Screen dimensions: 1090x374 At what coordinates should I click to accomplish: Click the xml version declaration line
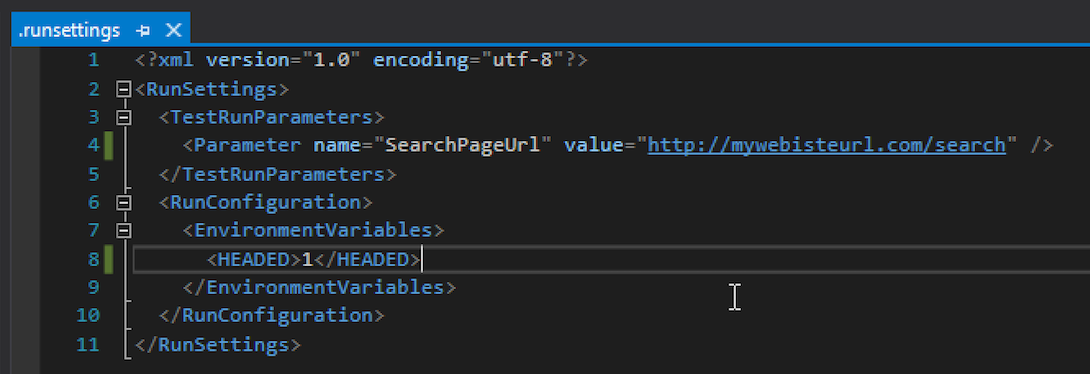pyautogui.click(x=361, y=60)
